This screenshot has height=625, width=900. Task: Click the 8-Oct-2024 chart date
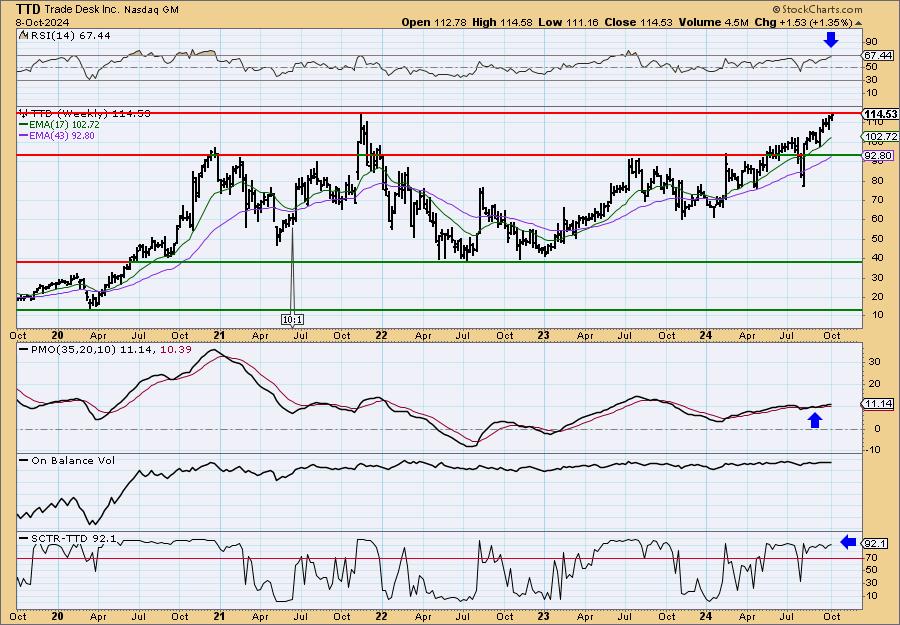pyautogui.click(x=42, y=22)
